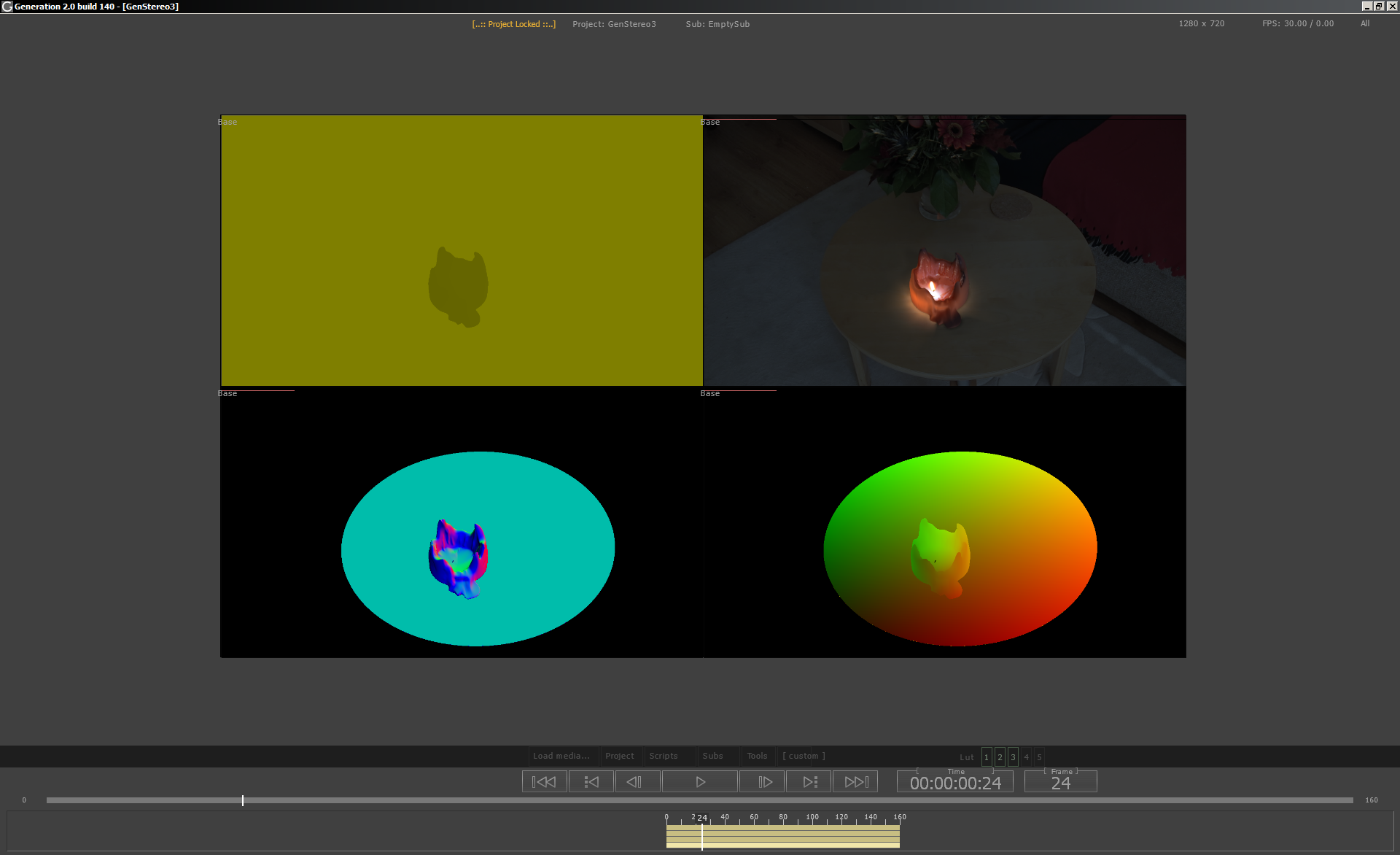Open the custom layout dropdown

click(804, 756)
